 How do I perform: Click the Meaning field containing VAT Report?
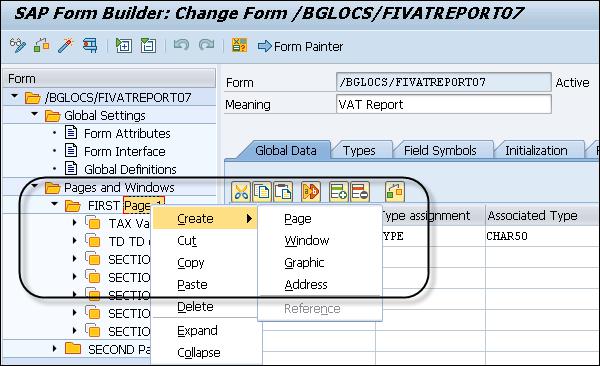pos(444,104)
